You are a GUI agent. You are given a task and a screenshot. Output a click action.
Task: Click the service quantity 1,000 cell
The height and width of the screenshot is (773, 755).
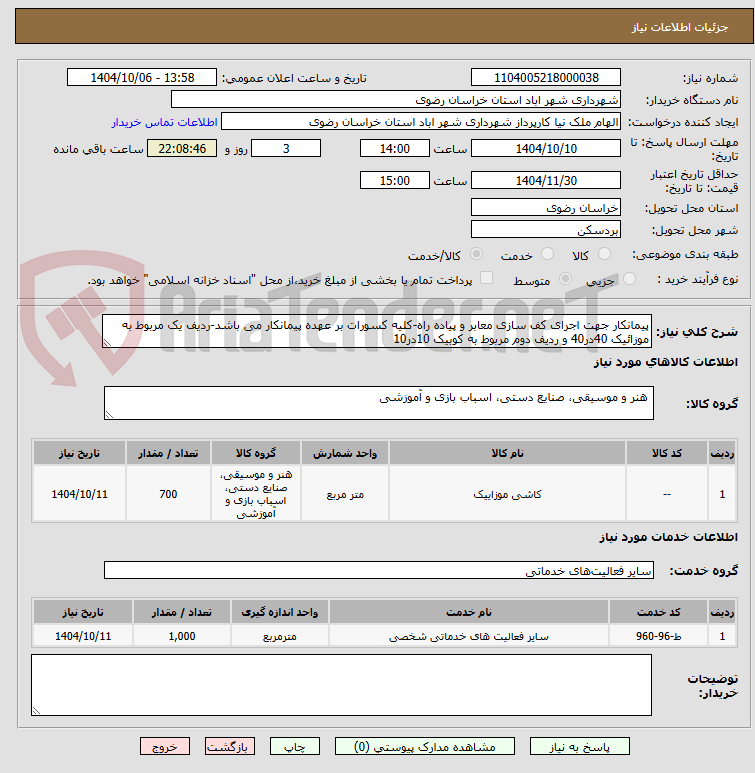tap(181, 636)
